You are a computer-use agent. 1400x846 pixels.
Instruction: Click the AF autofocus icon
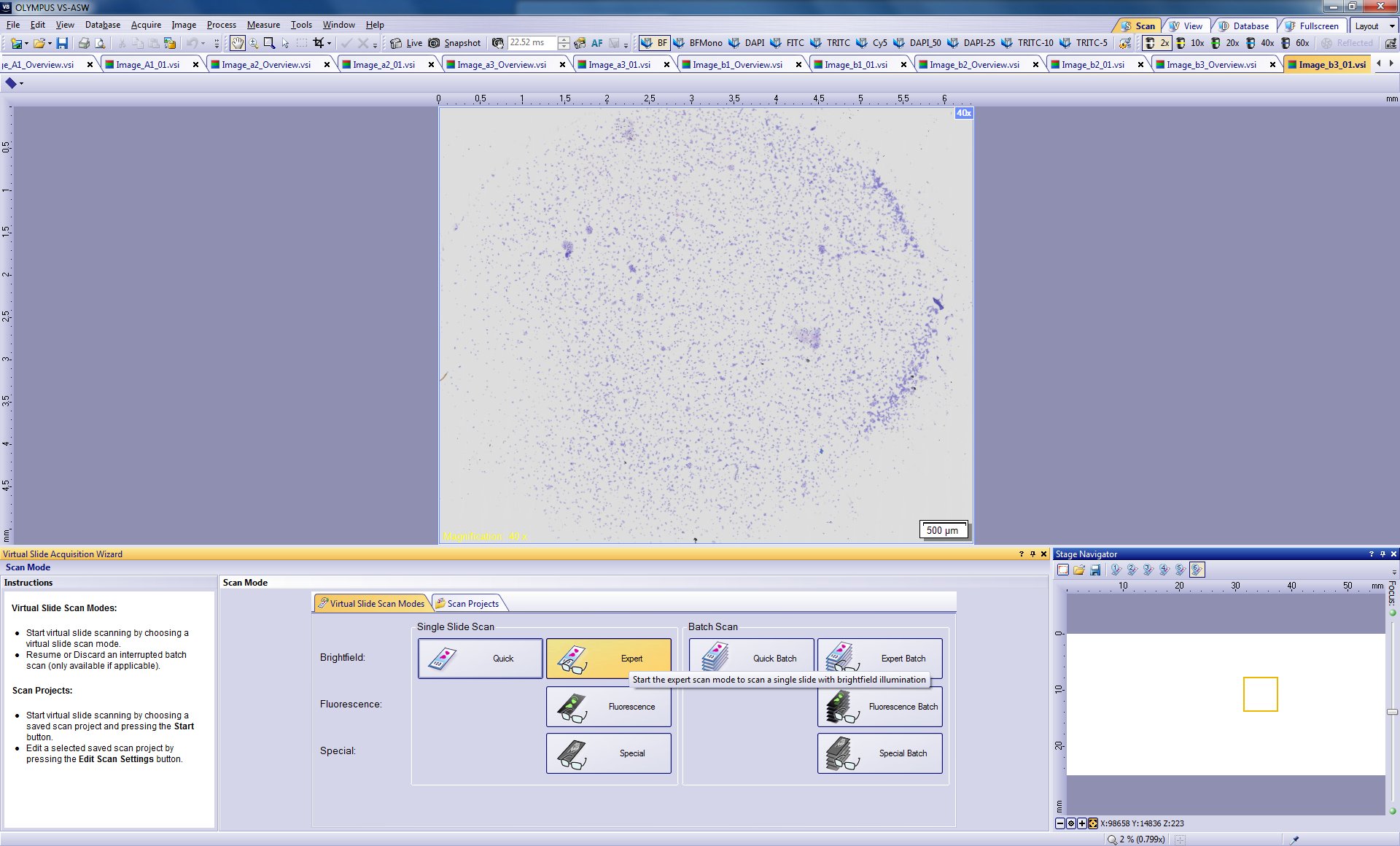point(596,43)
